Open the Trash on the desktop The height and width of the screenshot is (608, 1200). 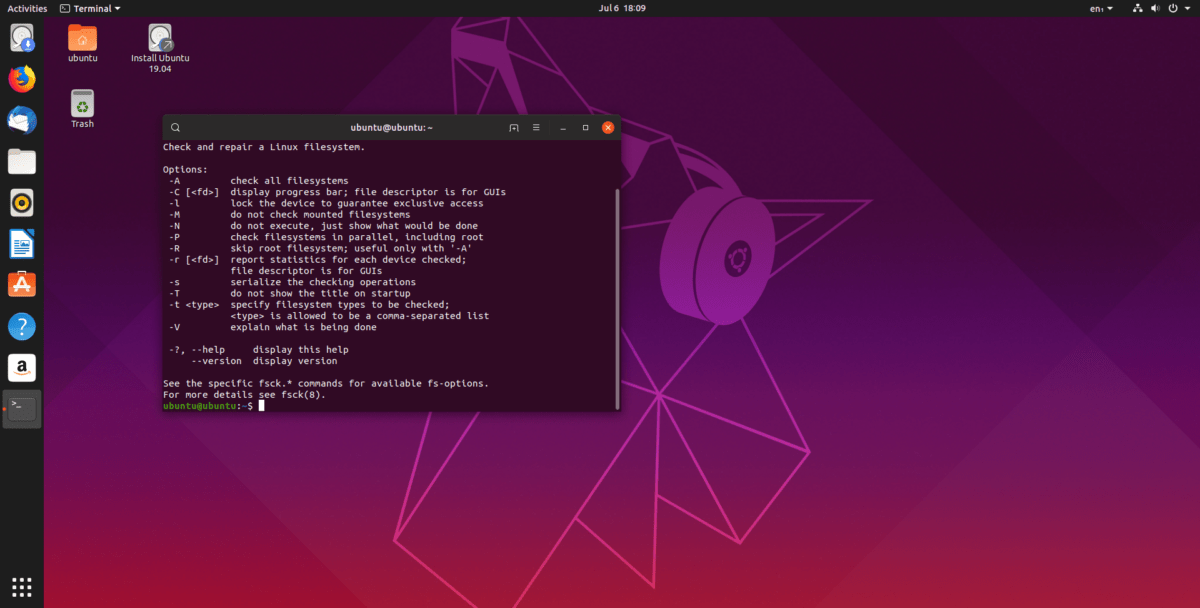pyautogui.click(x=82, y=109)
